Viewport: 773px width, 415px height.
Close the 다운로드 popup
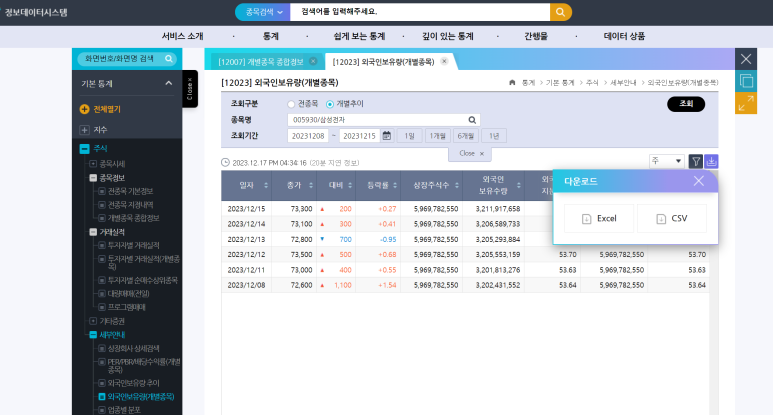point(699,181)
